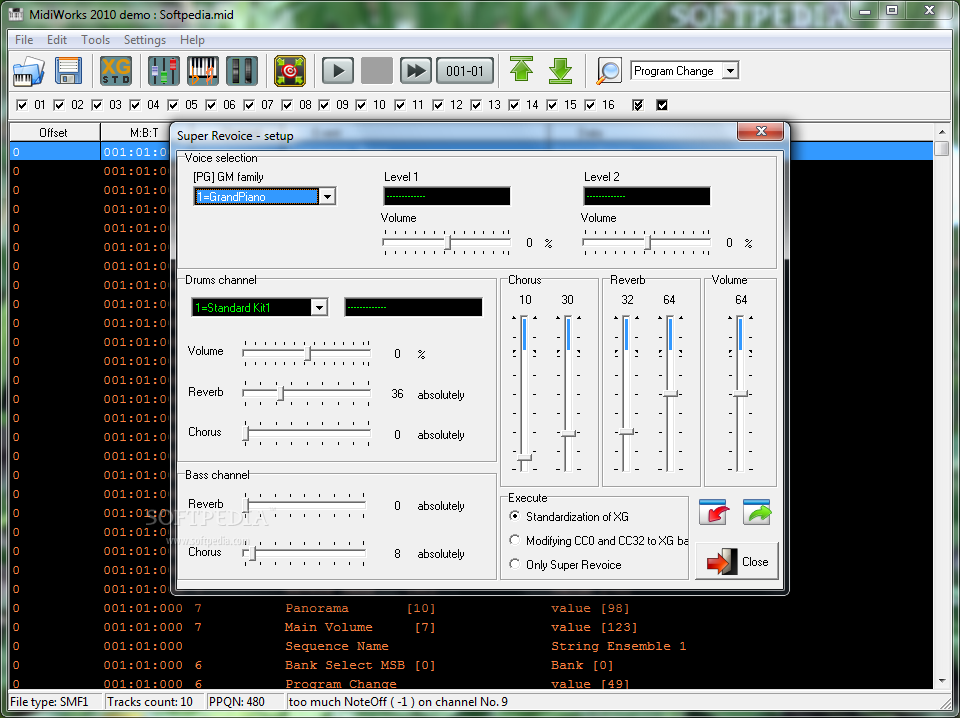960x718 pixels.
Task: Click the Level 2 volume slider
Action: (647, 243)
